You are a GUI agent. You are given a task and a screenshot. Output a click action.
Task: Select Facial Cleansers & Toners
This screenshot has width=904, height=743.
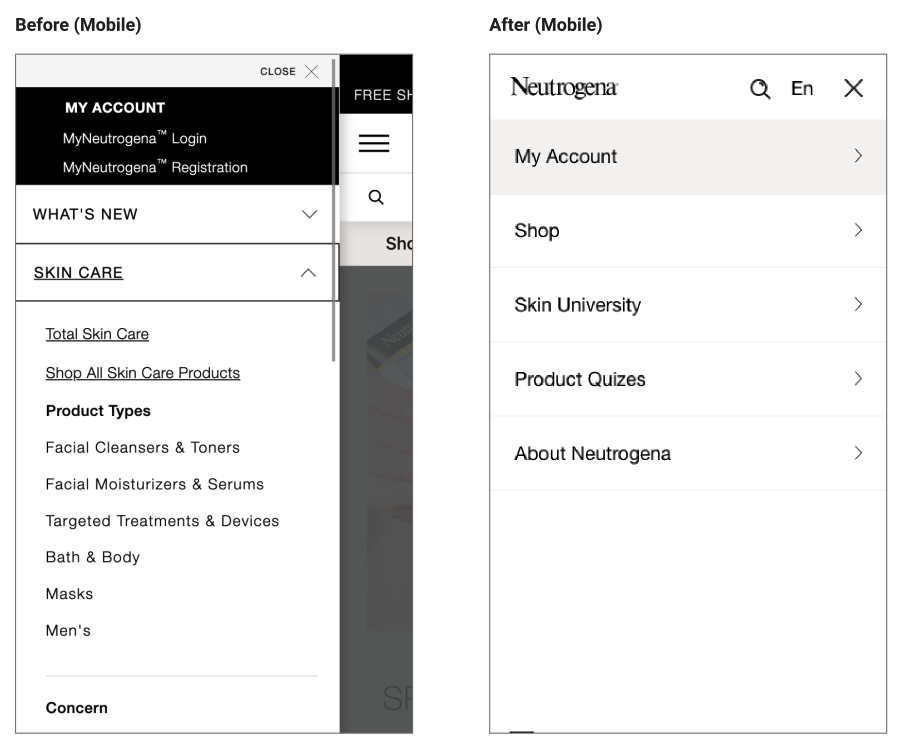(x=143, y=448)
